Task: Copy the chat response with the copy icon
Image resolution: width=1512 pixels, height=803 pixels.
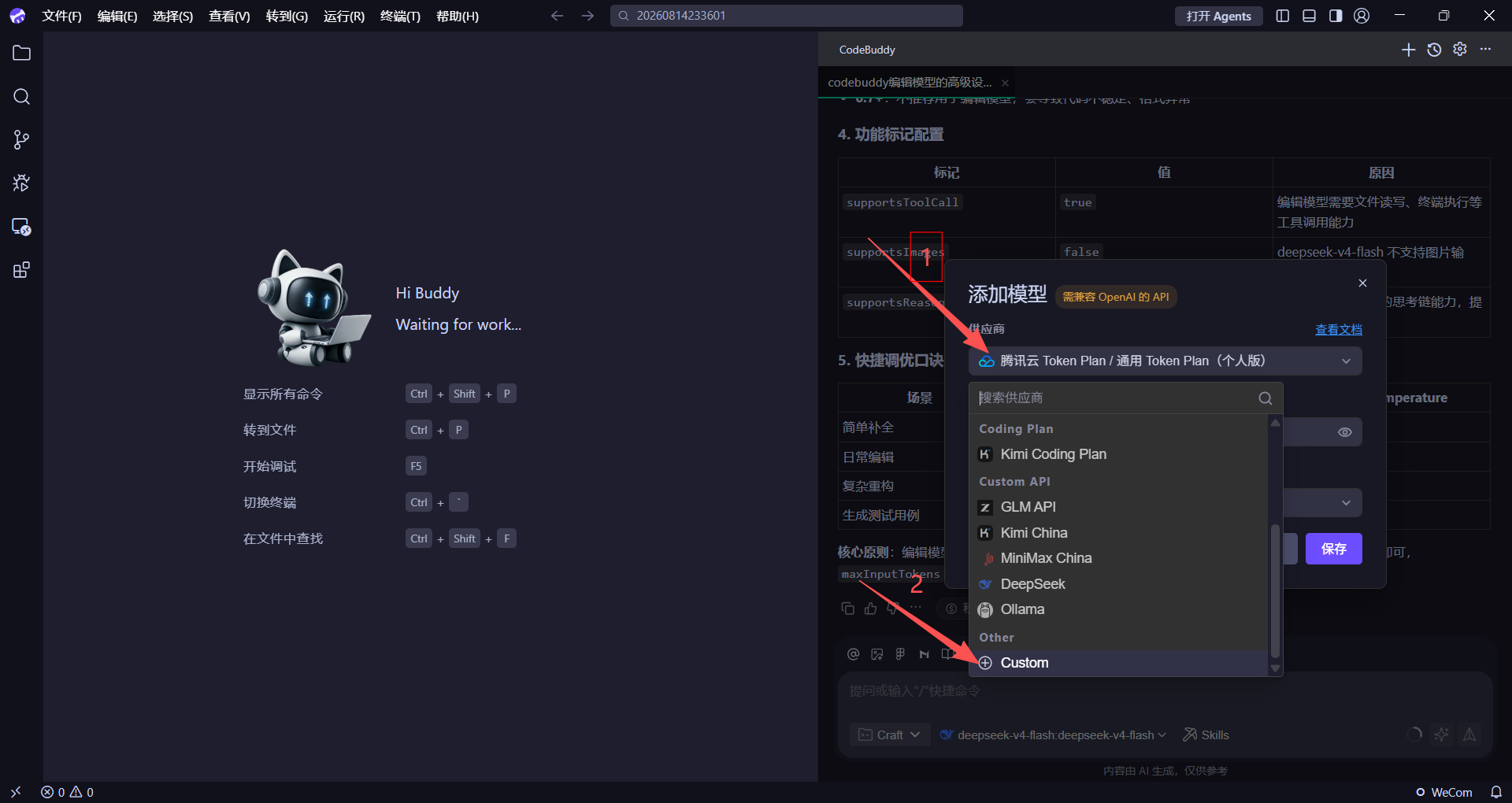Action: click(x=848, y=609)
